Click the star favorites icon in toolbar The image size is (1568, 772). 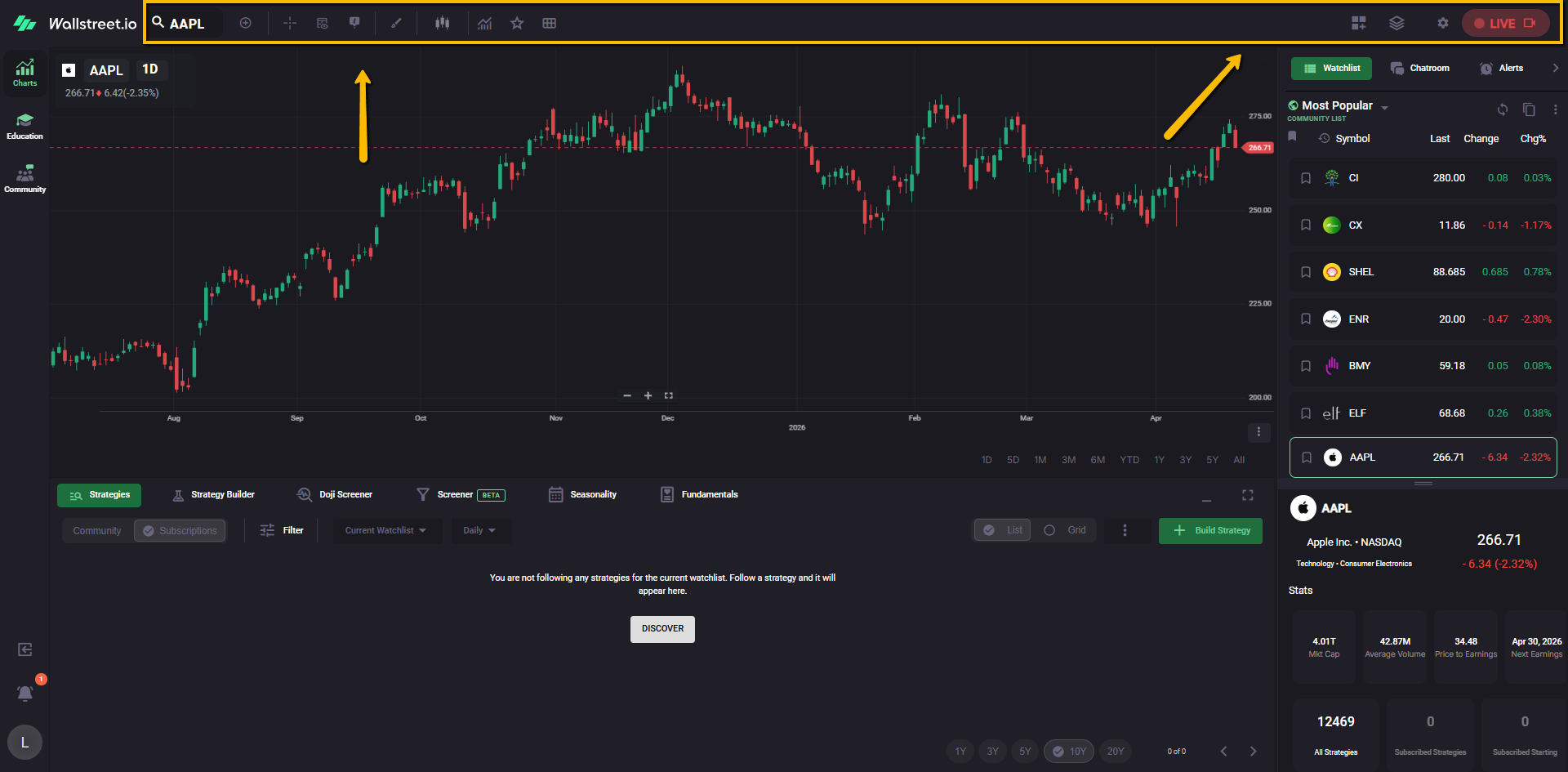pyautogui.click(x=517, y=24)
